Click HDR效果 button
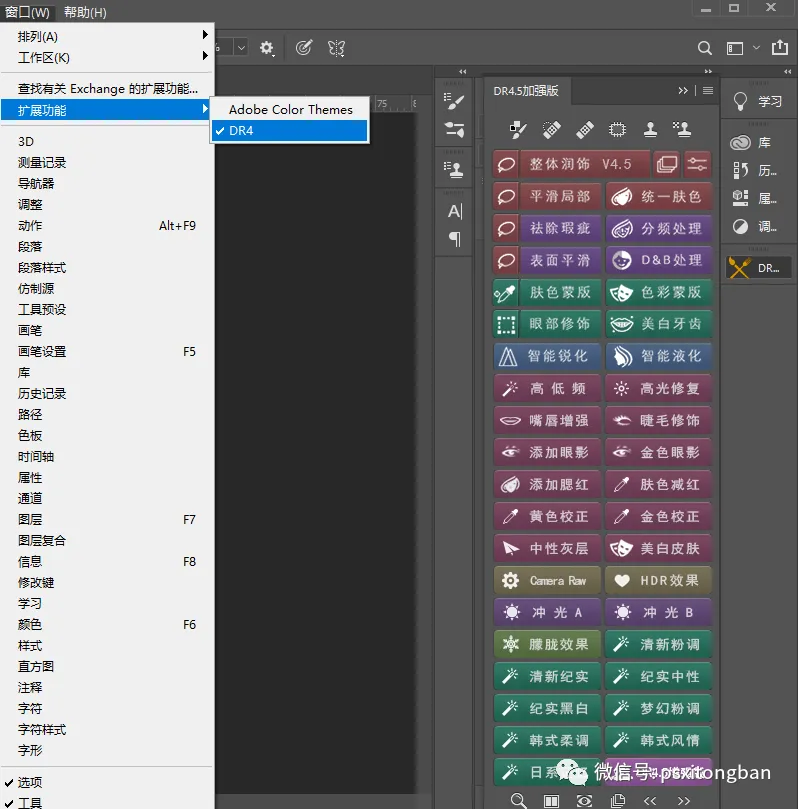The width and height of the screenshot is (798, 809). coord(659,580)
